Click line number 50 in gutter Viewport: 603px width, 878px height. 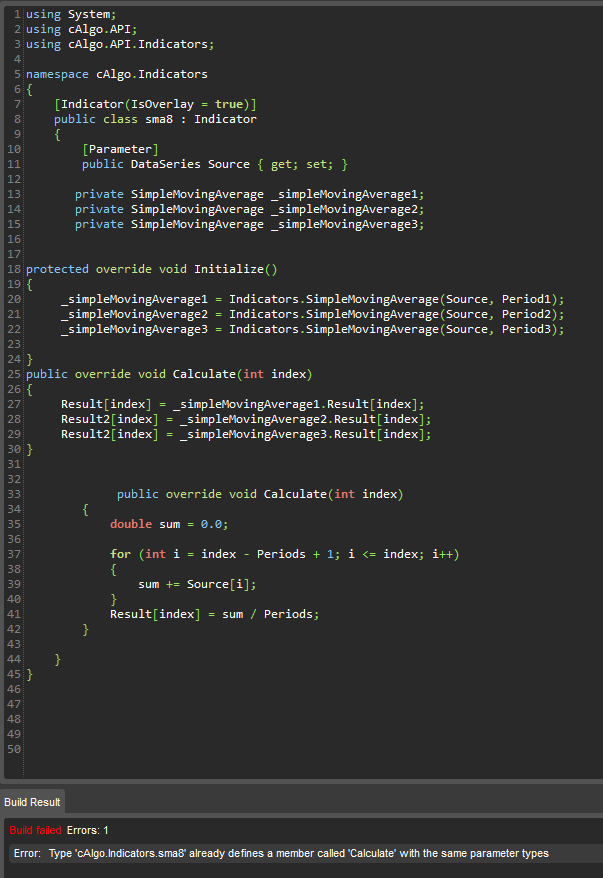coord(14,749)
